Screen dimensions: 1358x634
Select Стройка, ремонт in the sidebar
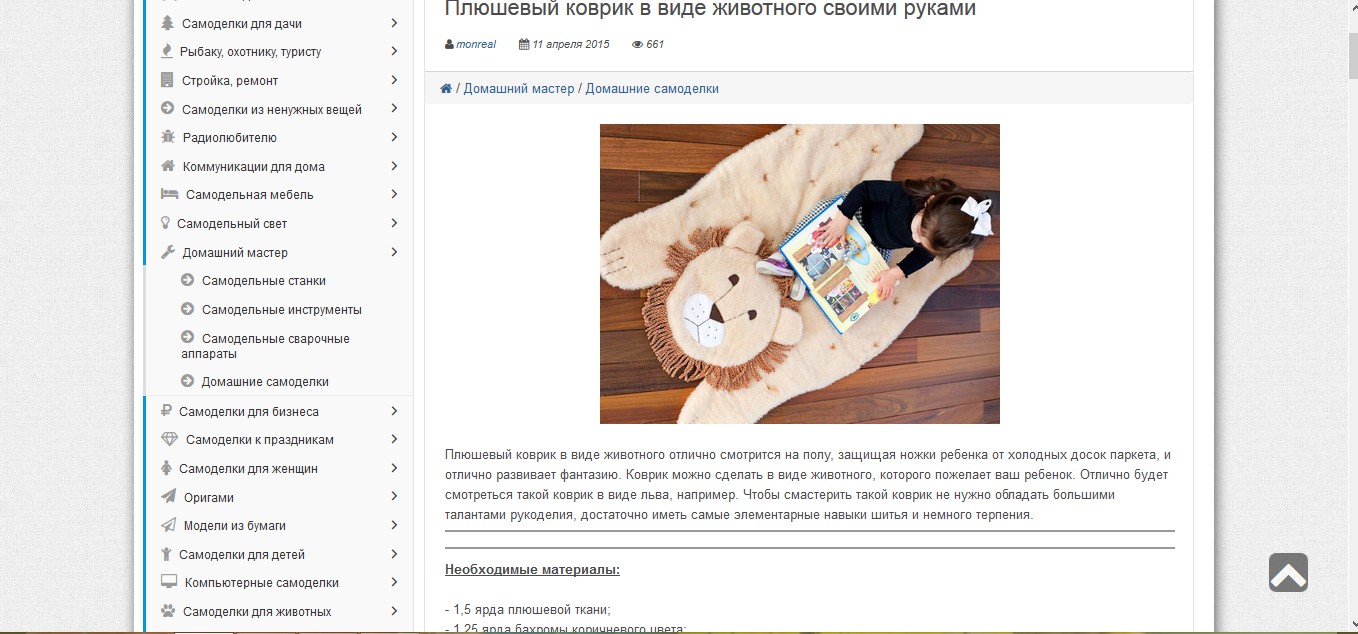click(x=230, y=80)
